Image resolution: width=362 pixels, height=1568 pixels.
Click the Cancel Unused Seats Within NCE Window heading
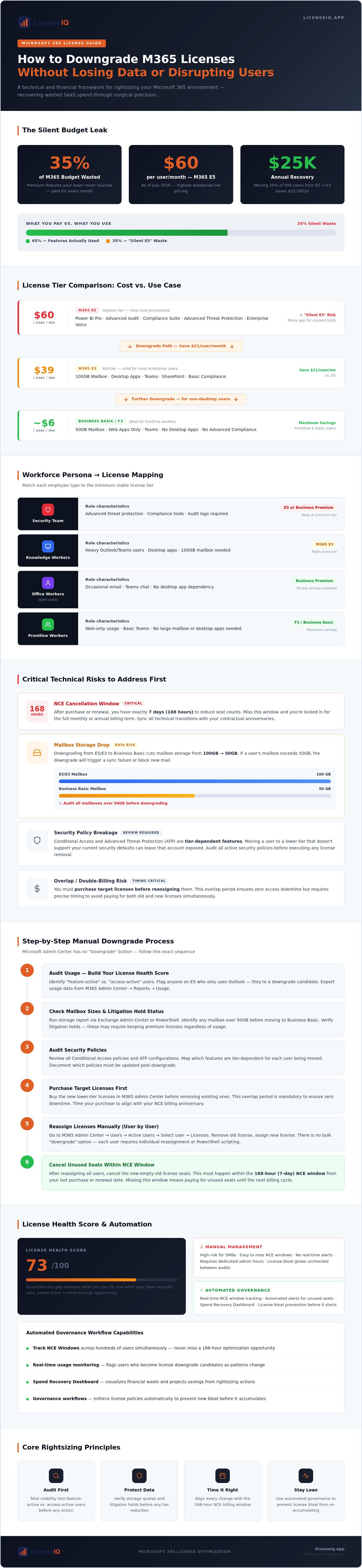pyautogui.click(x=102, y=1165)
